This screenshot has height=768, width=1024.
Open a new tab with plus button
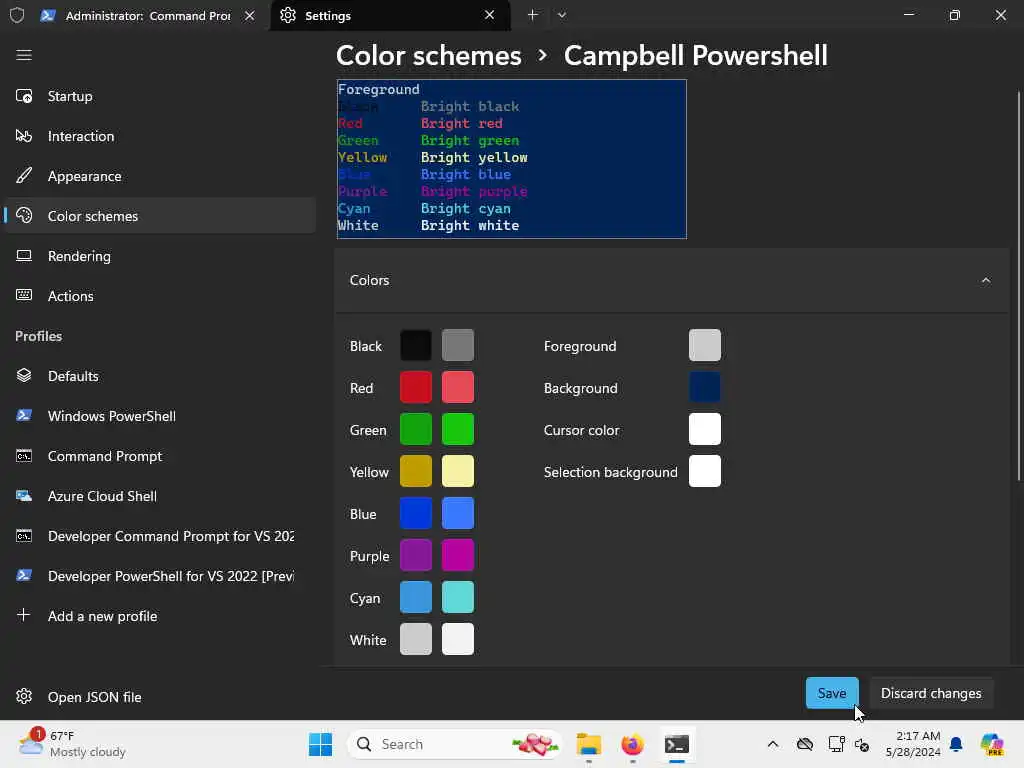click(x=533, y=14)
